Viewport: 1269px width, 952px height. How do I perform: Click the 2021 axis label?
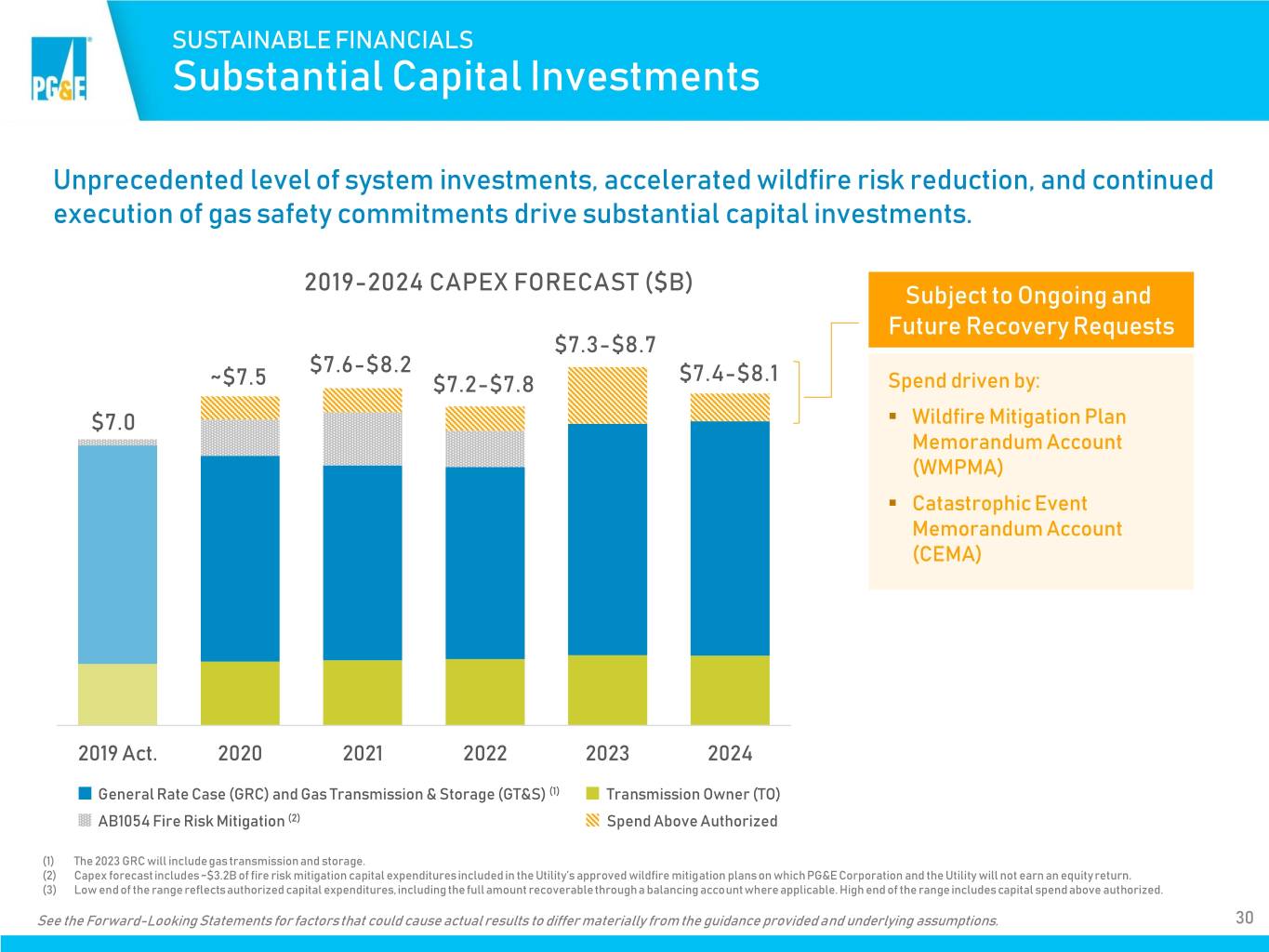(363, 753)
